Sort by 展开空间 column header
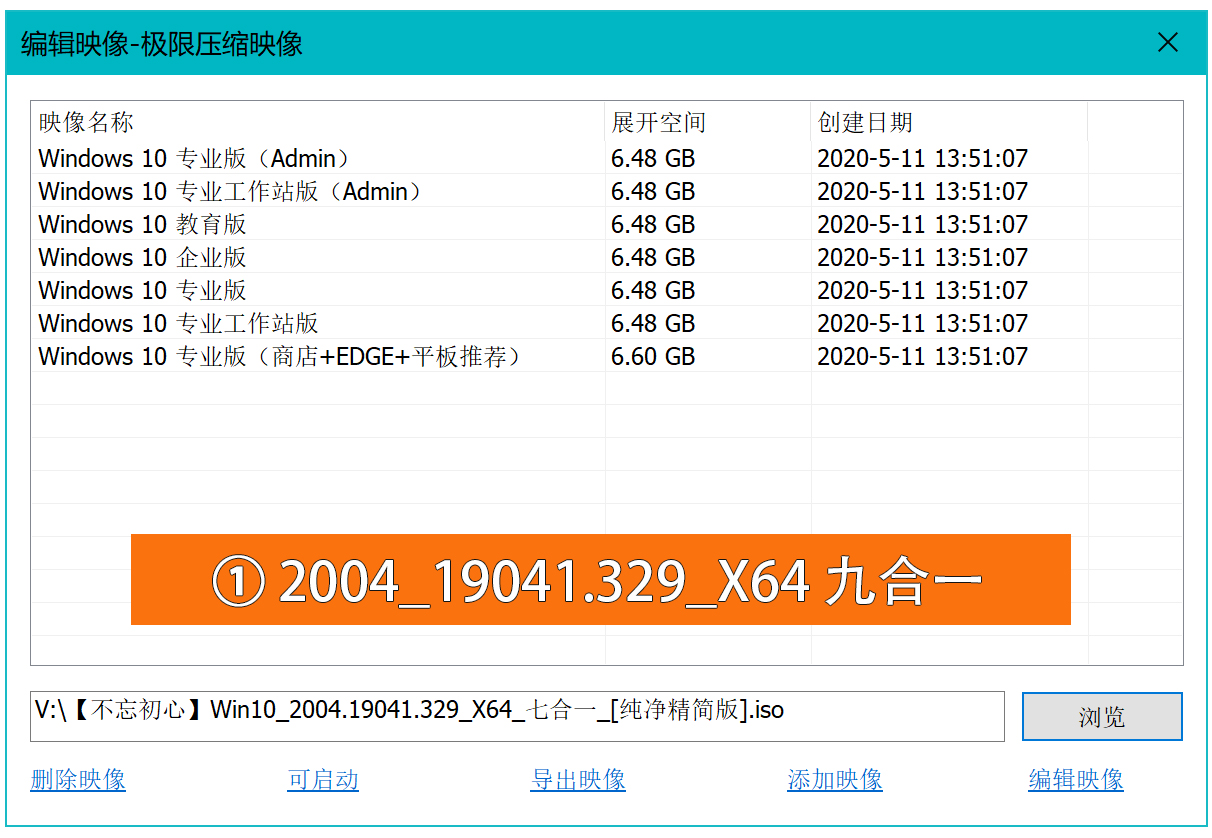 click(x=708, y=122)
